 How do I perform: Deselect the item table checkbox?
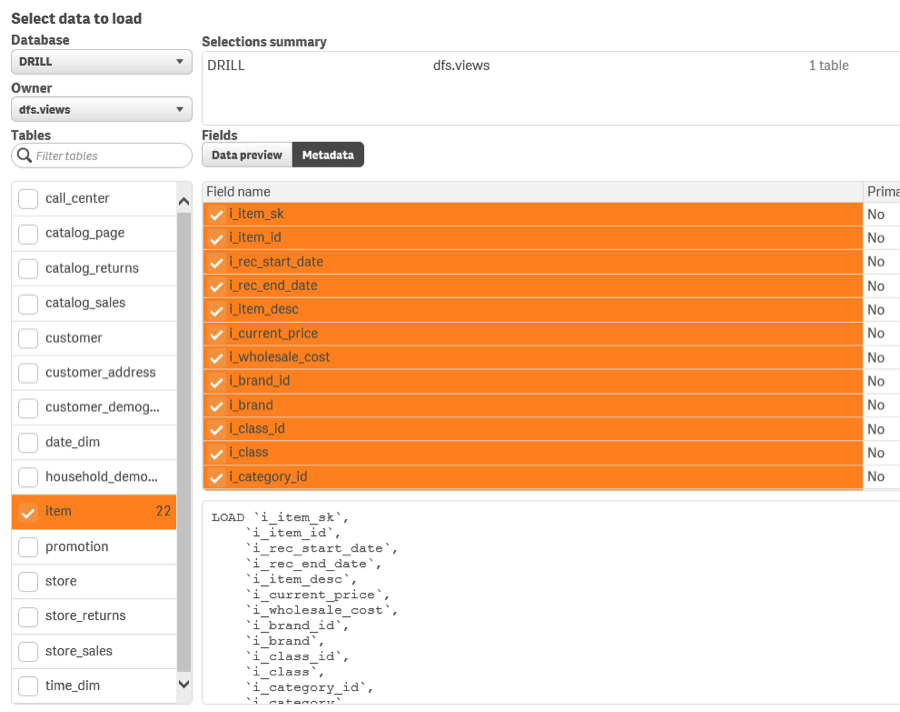point(28,512)
